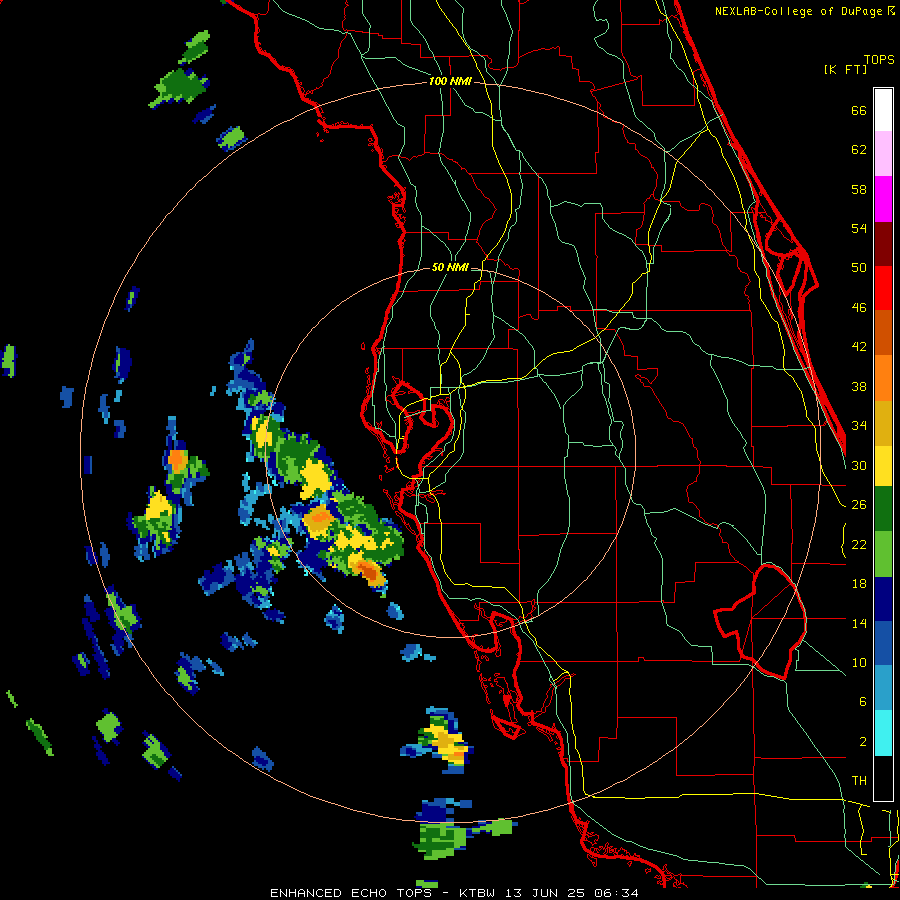Click the legend value '18'

pos(859,584)
